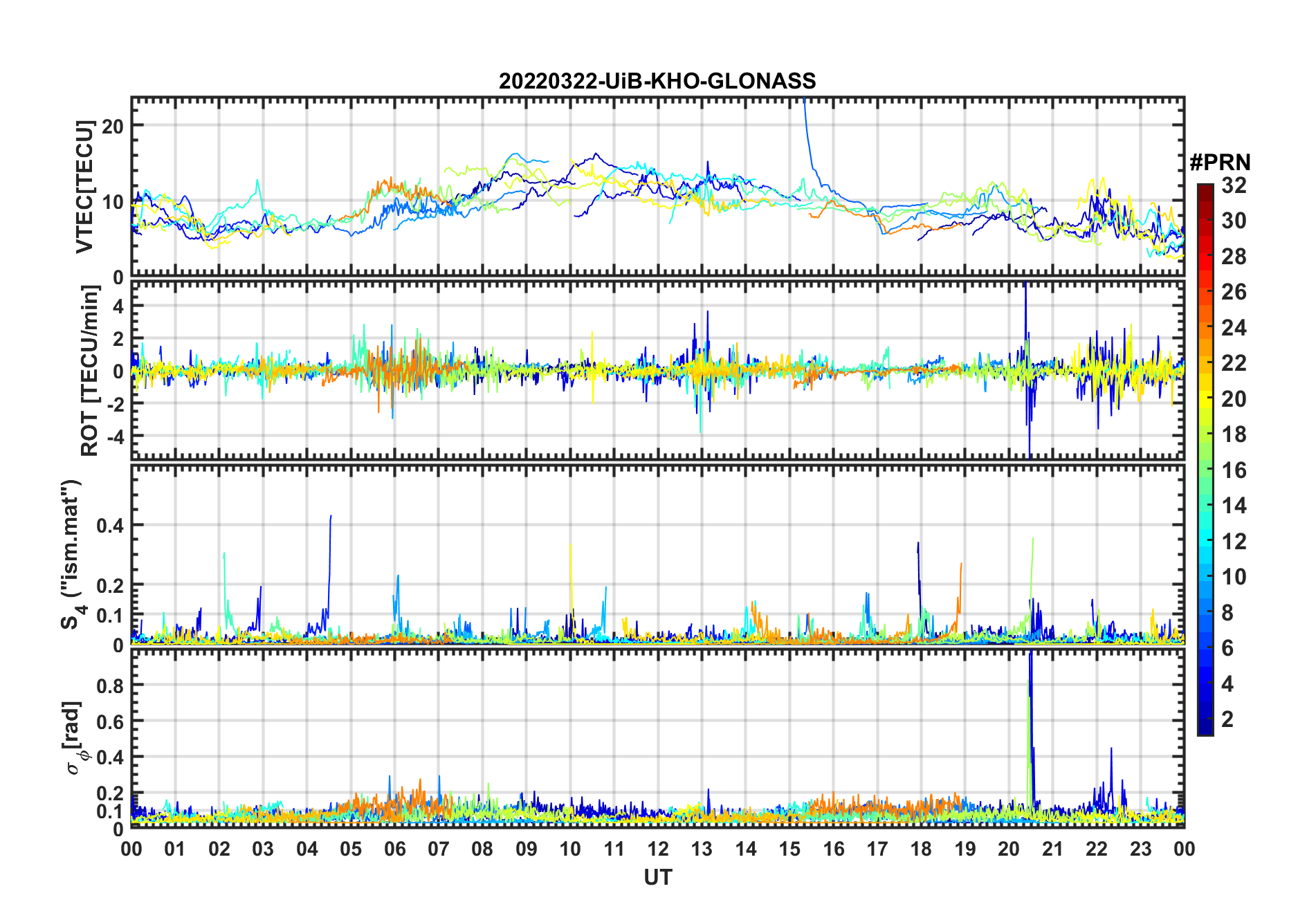Click x-axis tick label 12

coord(657,849)
